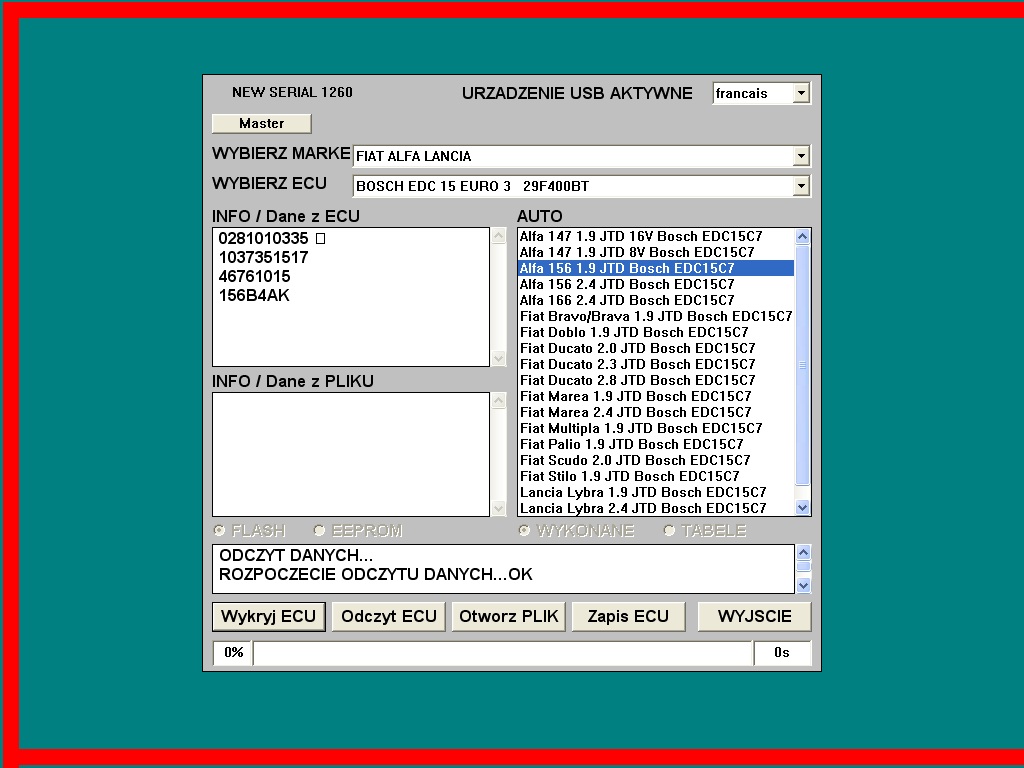Select Fiat Ducato 2.3 JTD entry
Screen dimensions: 1024x768
point(656,364)
